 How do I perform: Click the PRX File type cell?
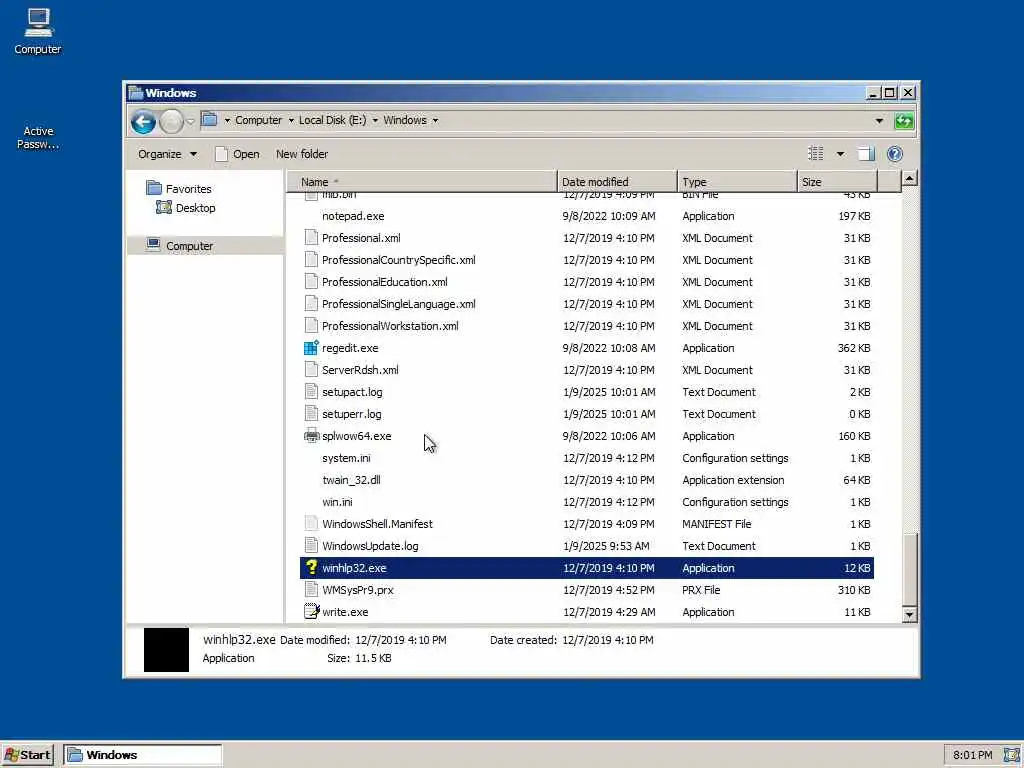coord(701,590)
